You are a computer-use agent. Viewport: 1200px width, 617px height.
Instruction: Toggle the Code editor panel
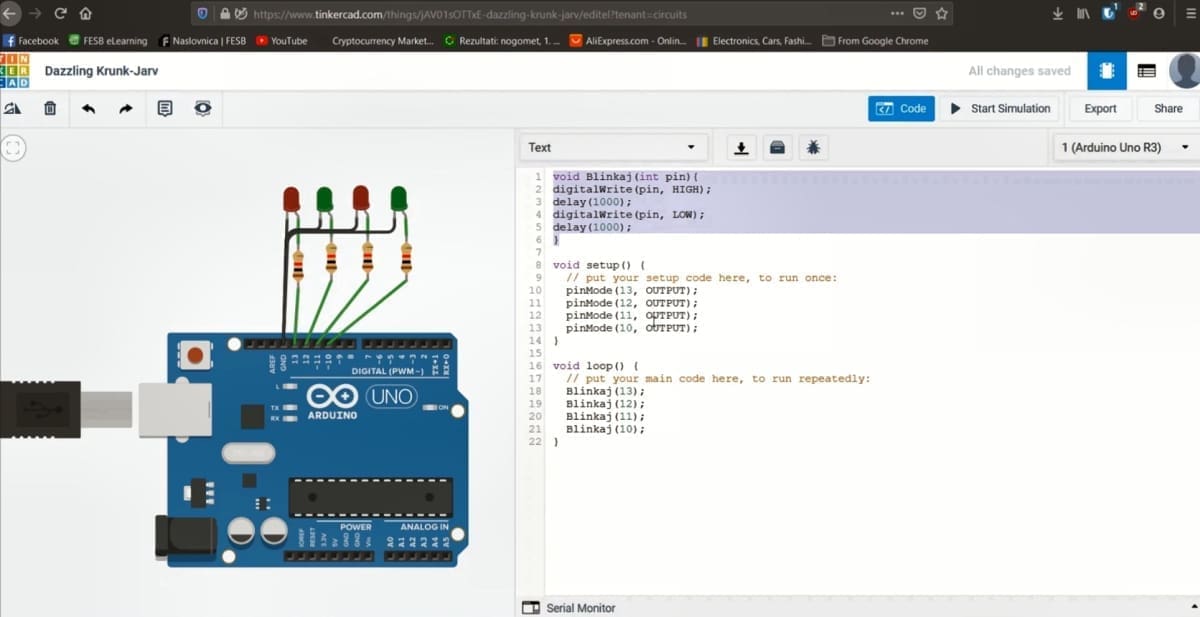[901, 108]
